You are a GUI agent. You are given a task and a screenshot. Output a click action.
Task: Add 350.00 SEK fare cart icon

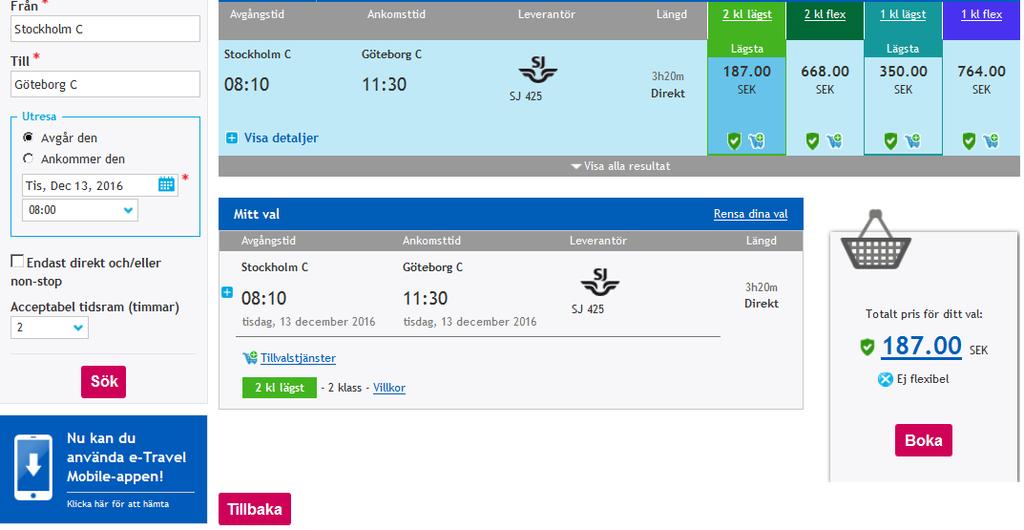912,140
